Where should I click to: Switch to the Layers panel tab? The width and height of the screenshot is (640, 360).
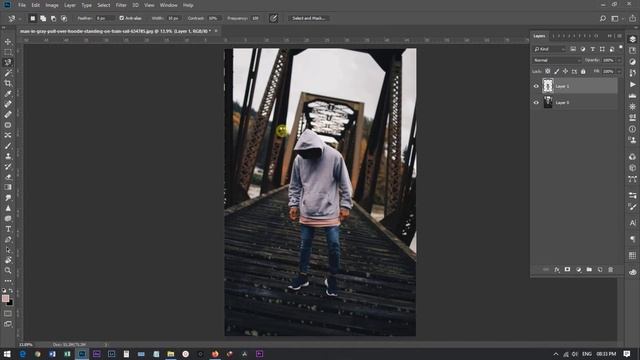[539, 36]
